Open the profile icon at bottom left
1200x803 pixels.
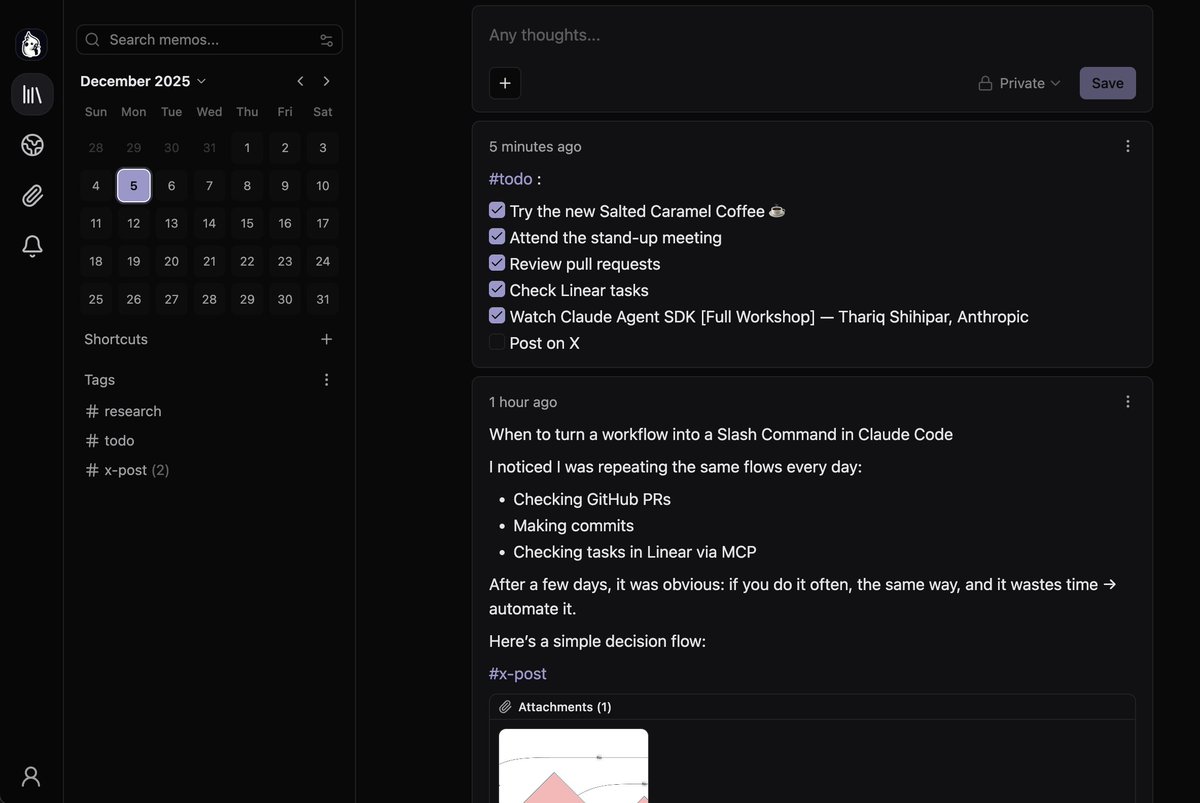point(30,776)
